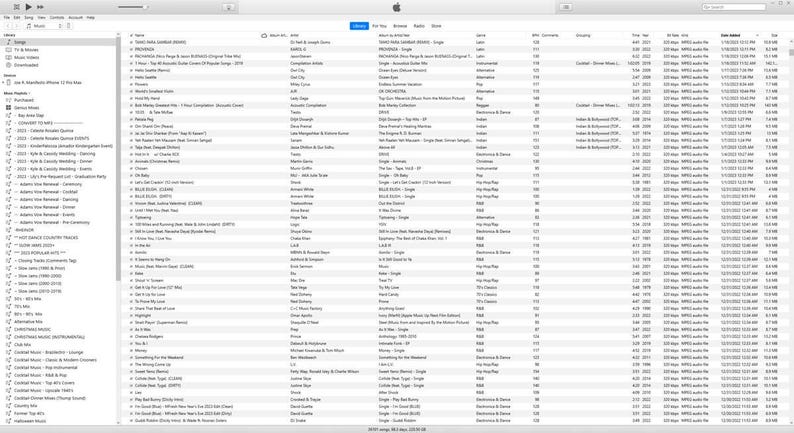Open the Bay Area Slap playlist

coord(30,115)
